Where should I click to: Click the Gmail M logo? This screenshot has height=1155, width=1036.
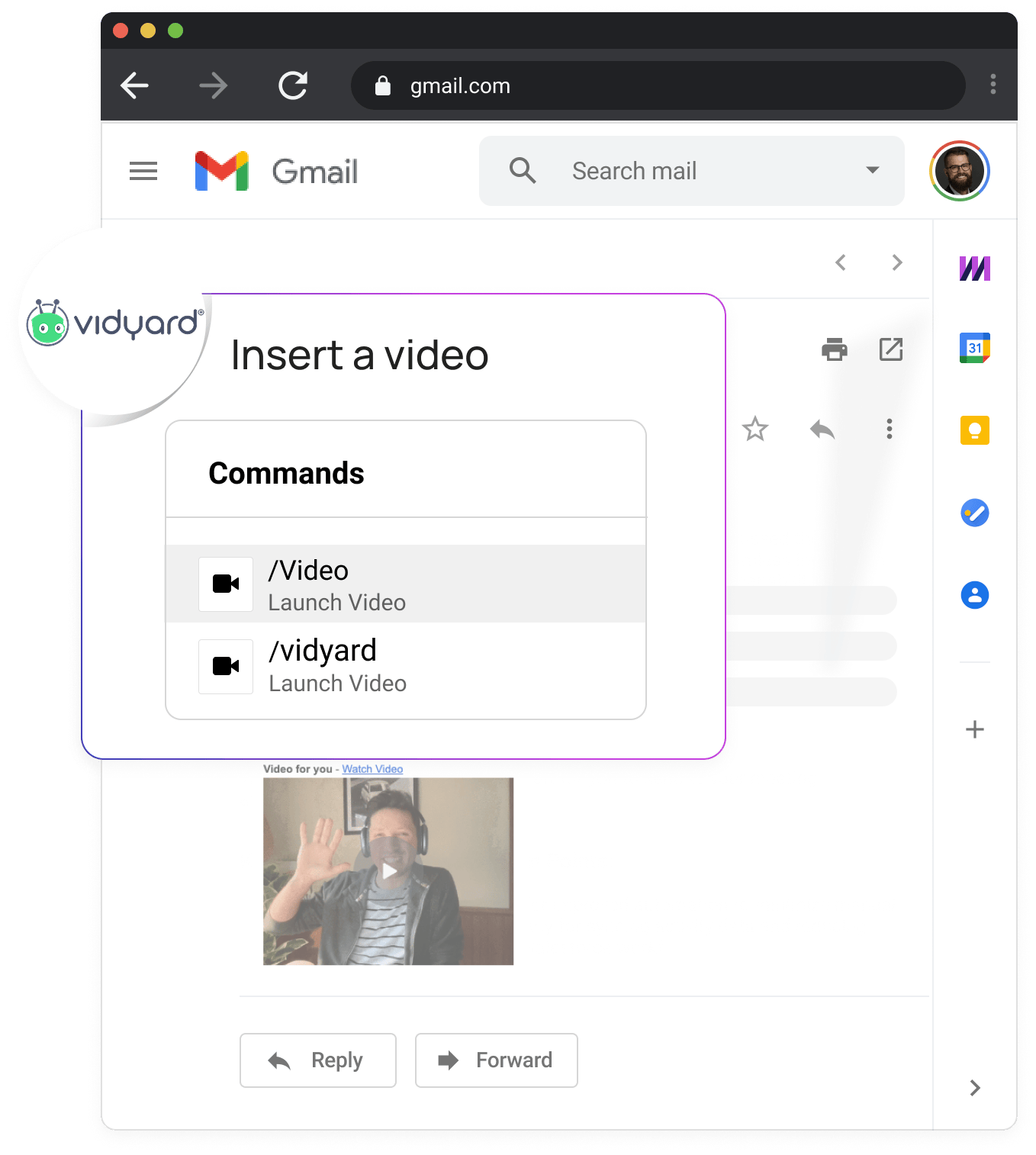pyautogui.click(x=222, y=171)
